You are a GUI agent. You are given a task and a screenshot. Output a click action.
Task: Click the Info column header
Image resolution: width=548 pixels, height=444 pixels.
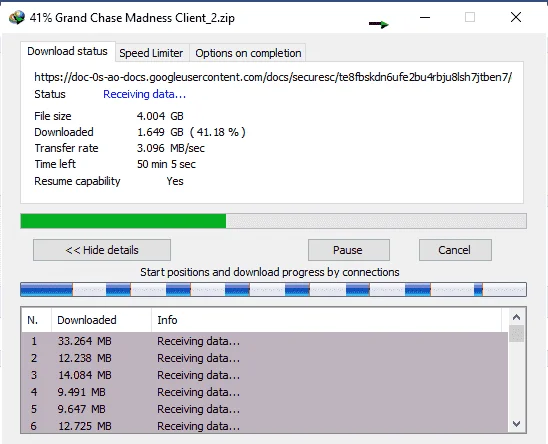pyautogui.click(x=326, y=320)
